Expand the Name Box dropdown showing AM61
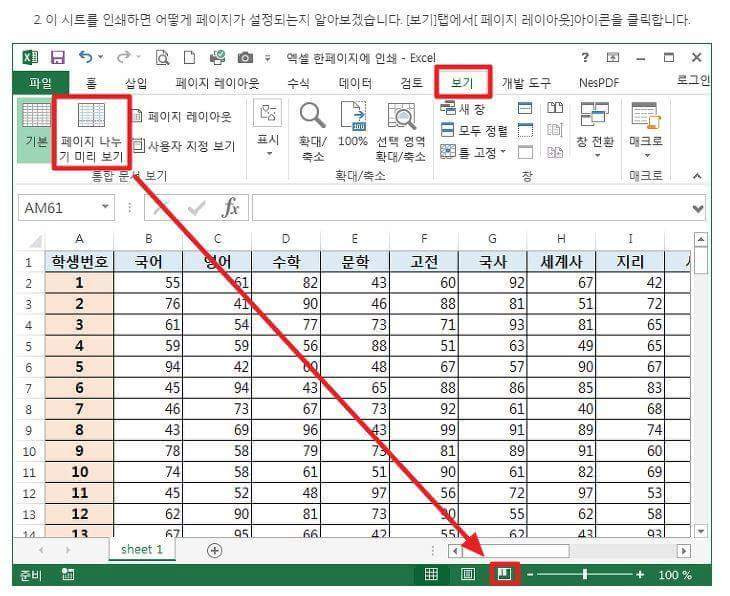The image size is (730, 596). [x=105, y=206]
